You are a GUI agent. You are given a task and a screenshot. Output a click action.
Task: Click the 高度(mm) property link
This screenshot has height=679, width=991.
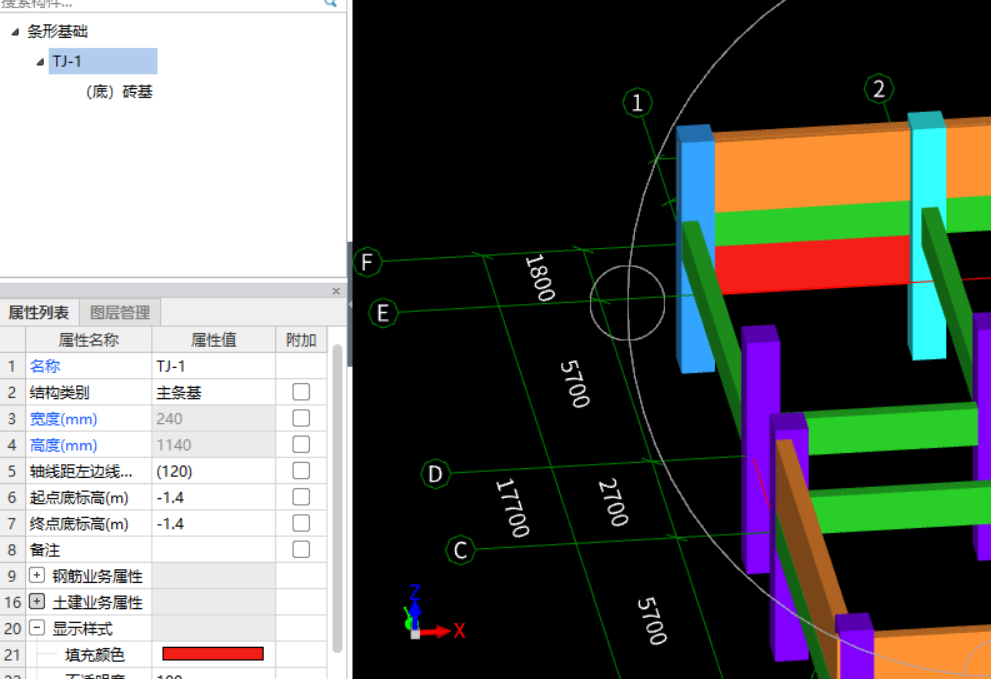pyautogui.click(x=63, y=445)
